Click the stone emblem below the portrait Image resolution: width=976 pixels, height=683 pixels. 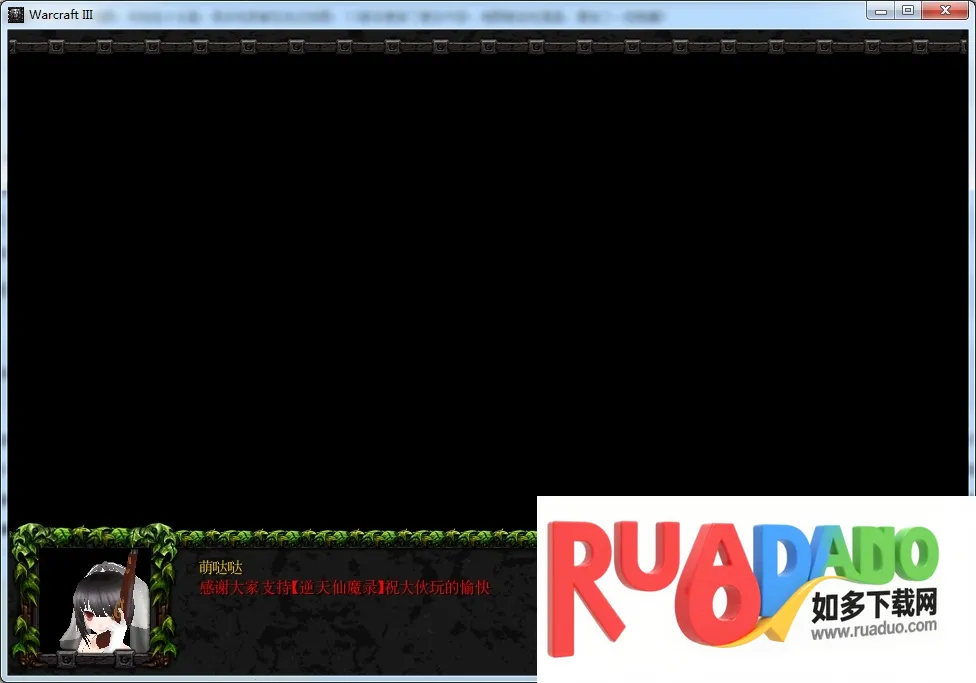pos(95,659)
